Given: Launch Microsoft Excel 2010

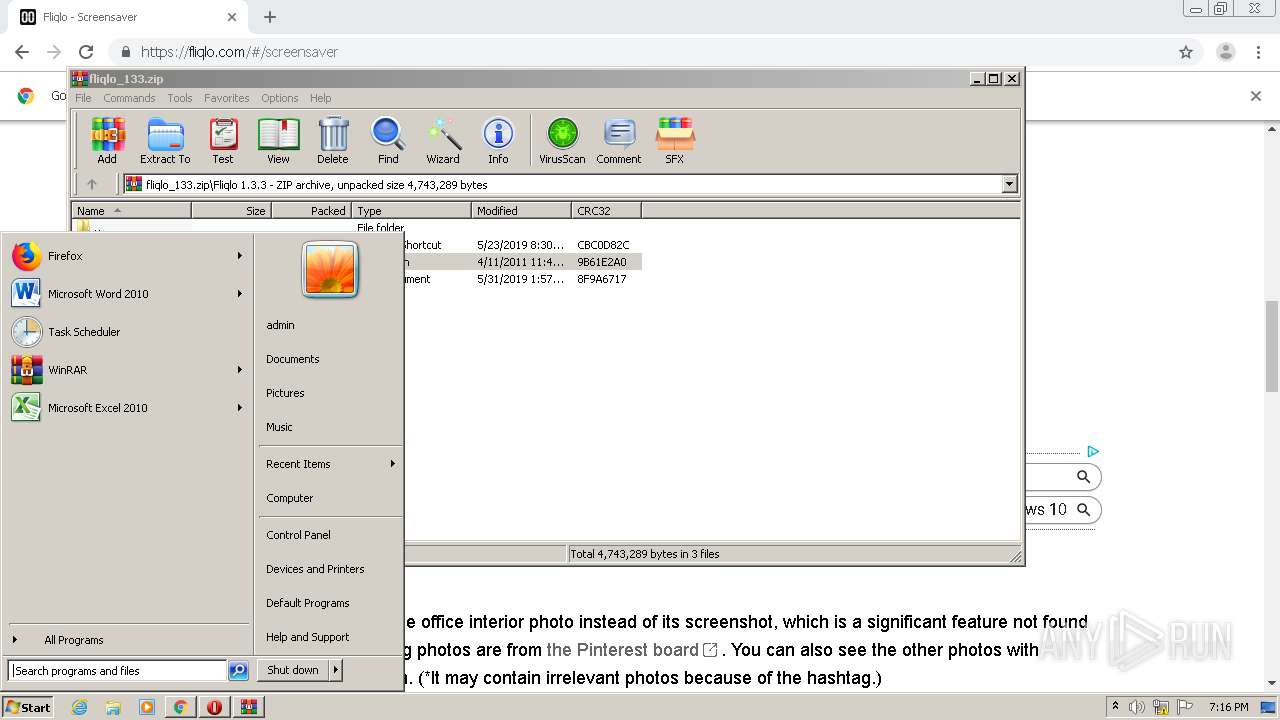Looking at the screenshot, I should pyautogui.click(x=126, y=408).
